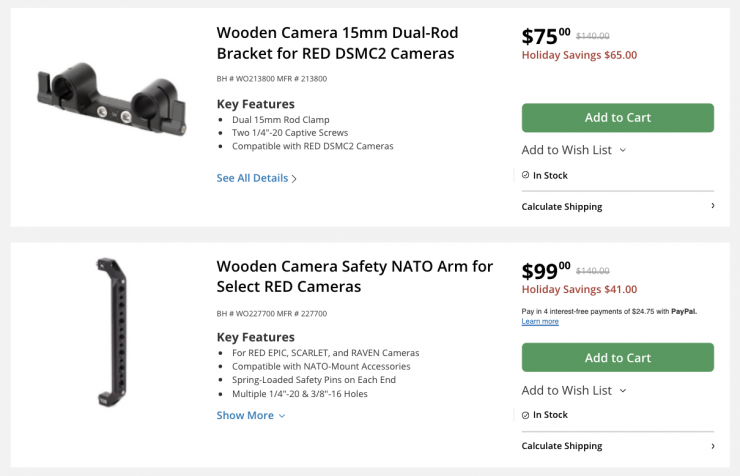Add the Safety NATO Arm to cart
Screen dimensions: 740x476
point(617,357)
